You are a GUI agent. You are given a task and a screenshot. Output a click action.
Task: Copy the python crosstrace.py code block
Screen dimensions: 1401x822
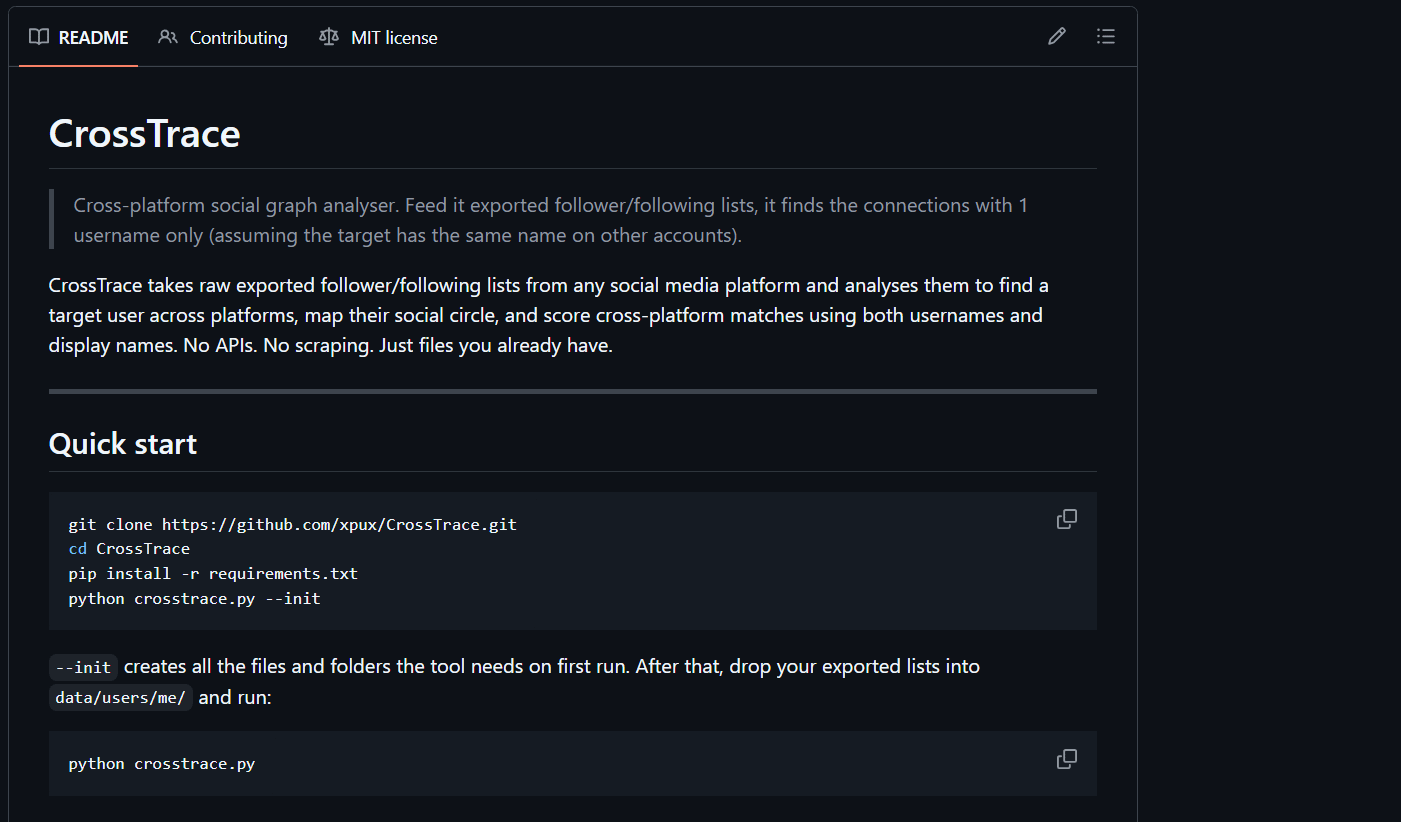(1067, 759)
